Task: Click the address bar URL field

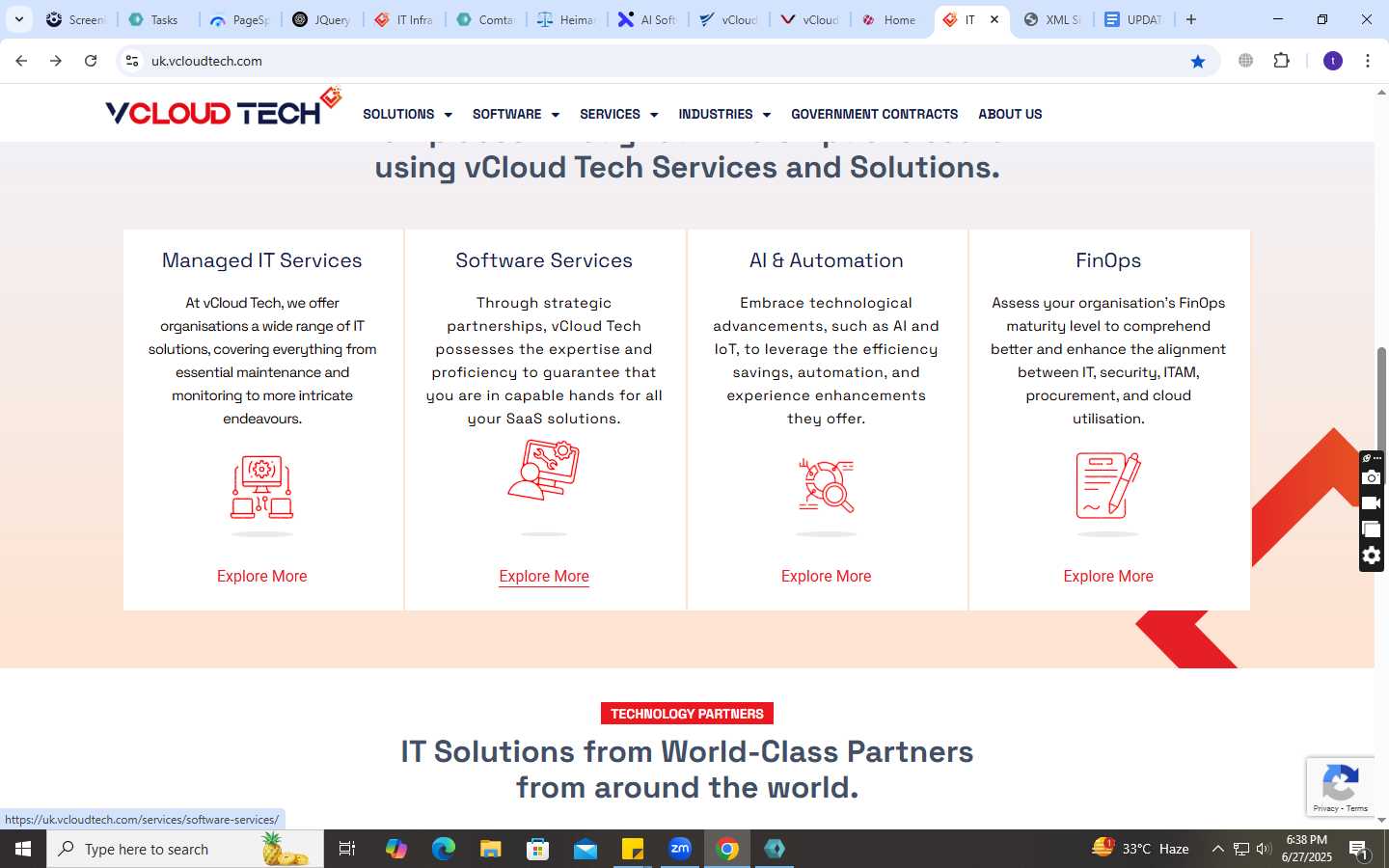Action: click(666, 61)
